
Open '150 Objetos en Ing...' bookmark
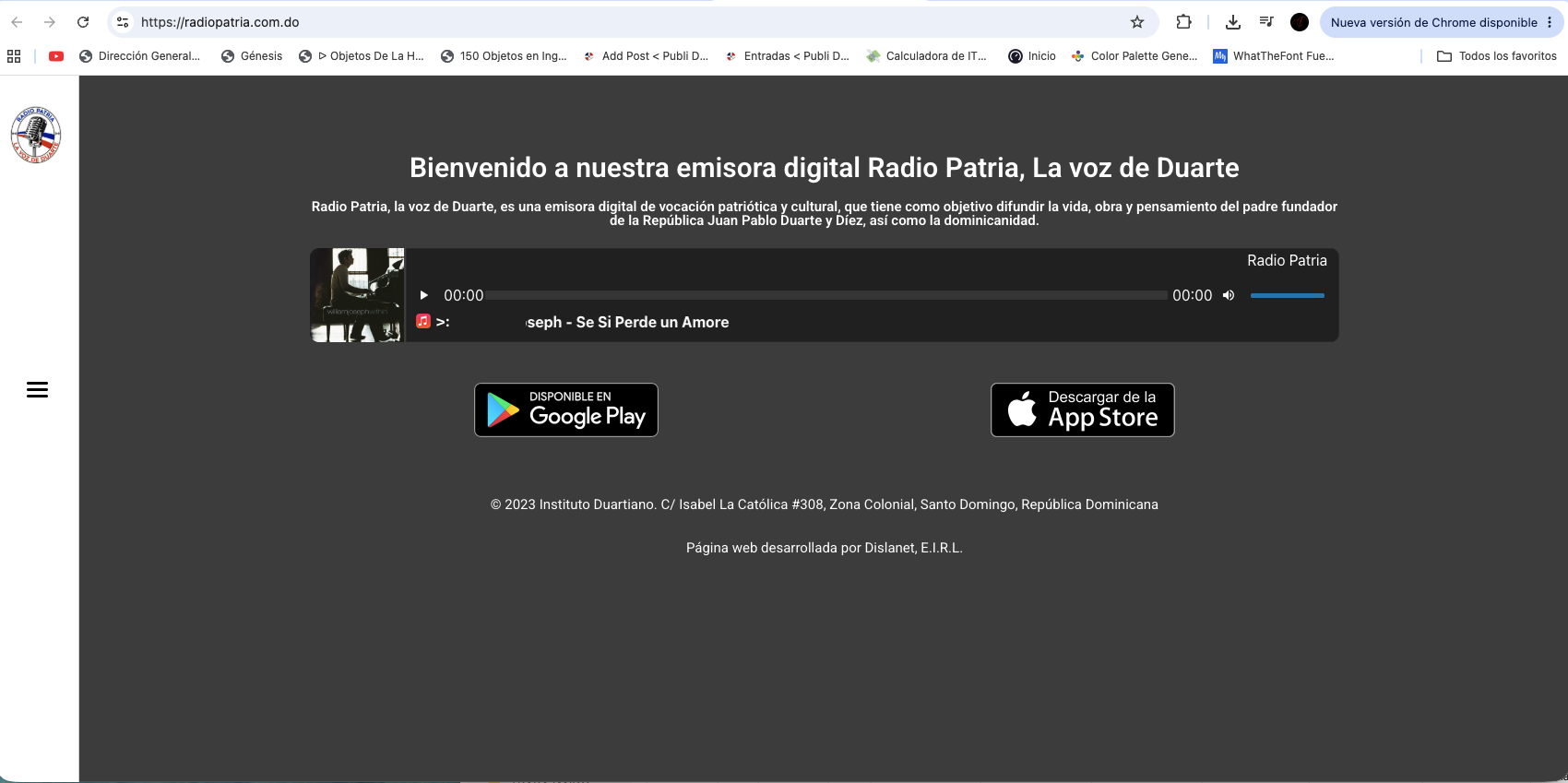coord(504,56)
